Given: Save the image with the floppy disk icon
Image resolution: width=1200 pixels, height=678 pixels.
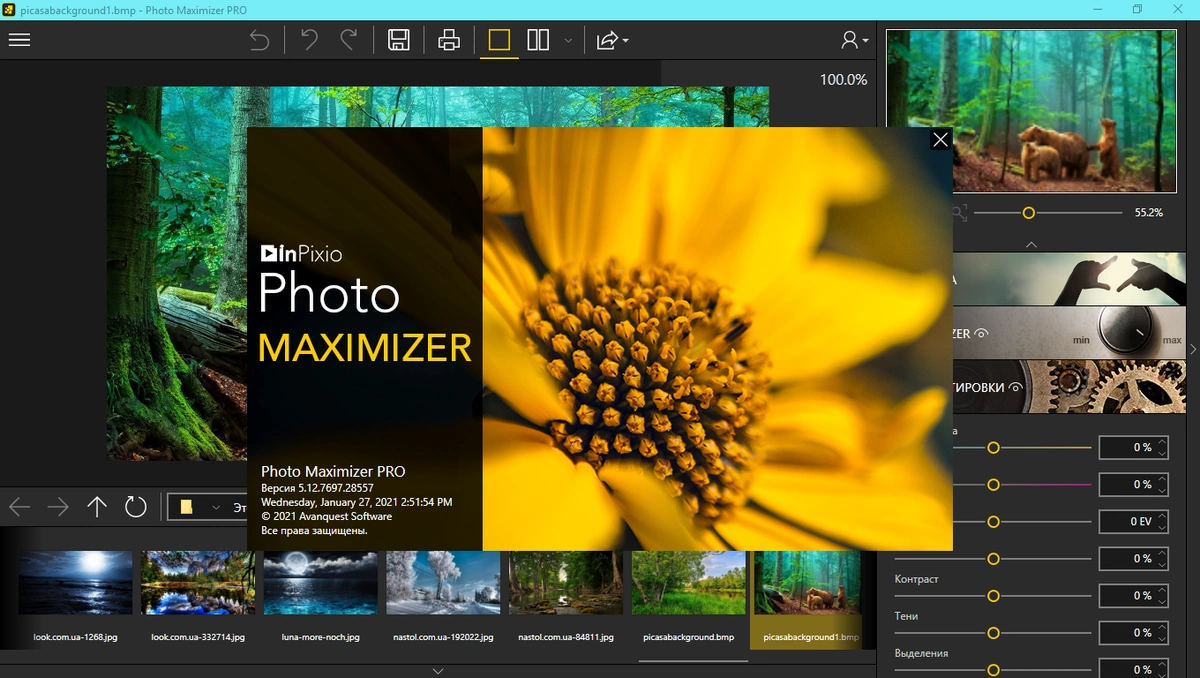Looking at the screenshot, I should coord(399,40).
